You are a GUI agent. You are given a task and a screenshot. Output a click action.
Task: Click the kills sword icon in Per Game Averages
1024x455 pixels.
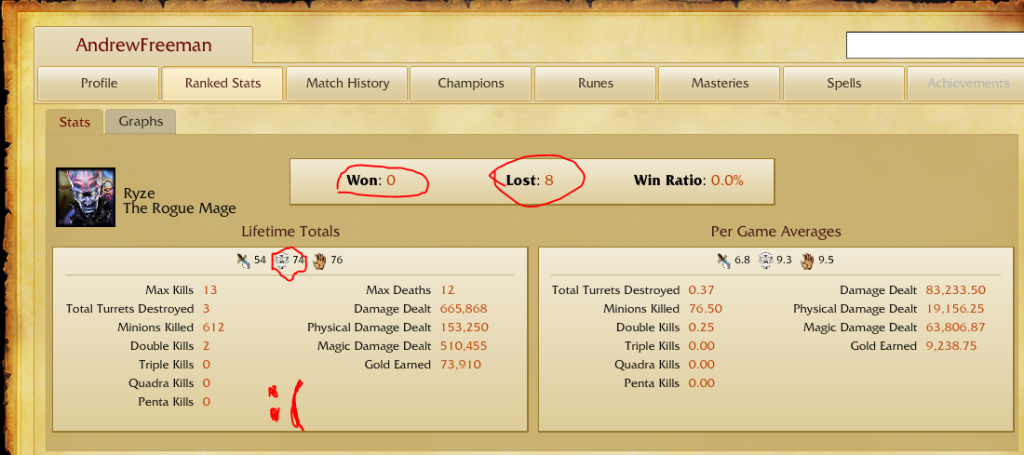tap(723, 260)
